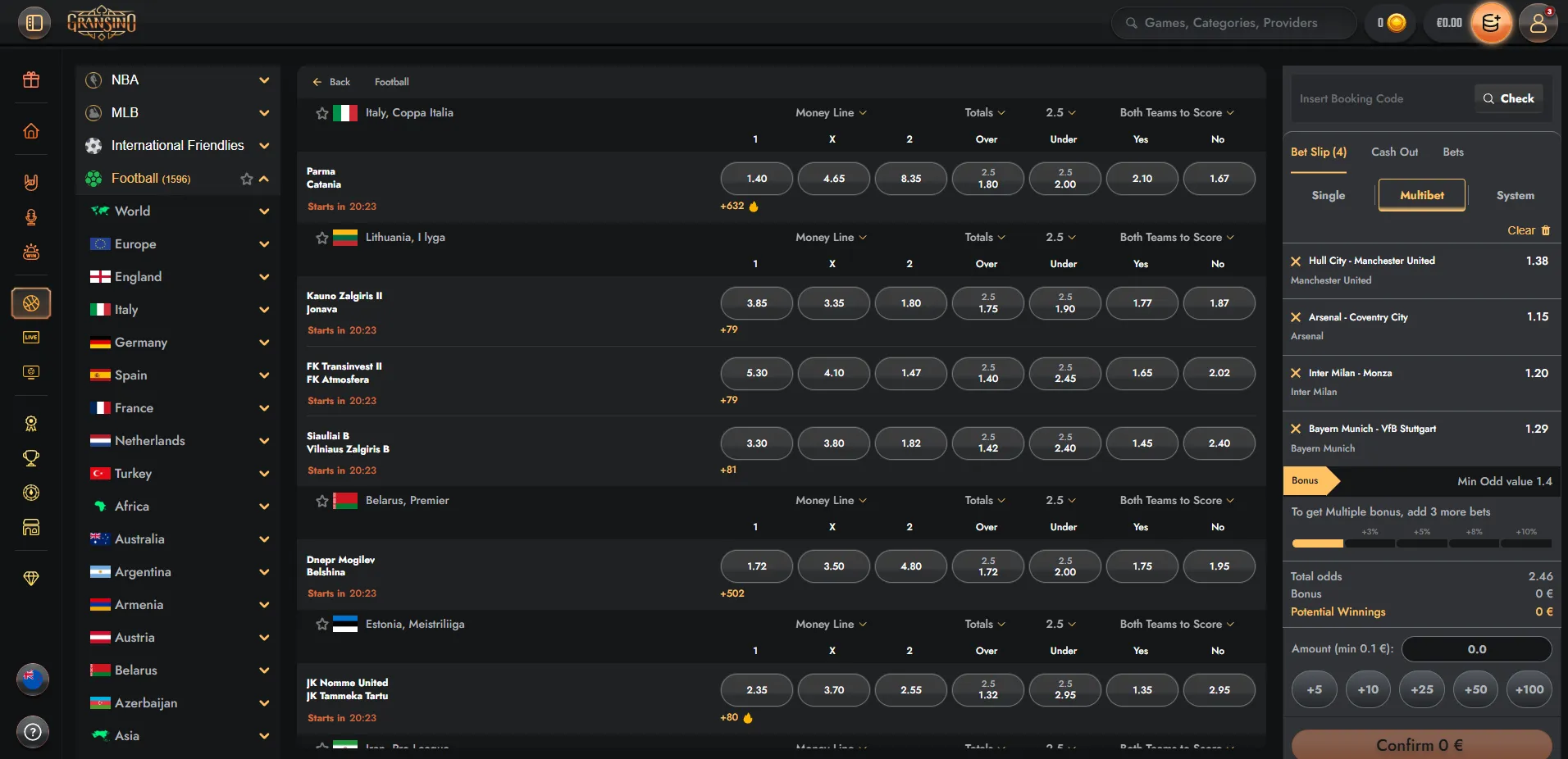Select the Bet Slip (4) tab
Screen dimensions: 1568x759
click(x=1319, y=152)
